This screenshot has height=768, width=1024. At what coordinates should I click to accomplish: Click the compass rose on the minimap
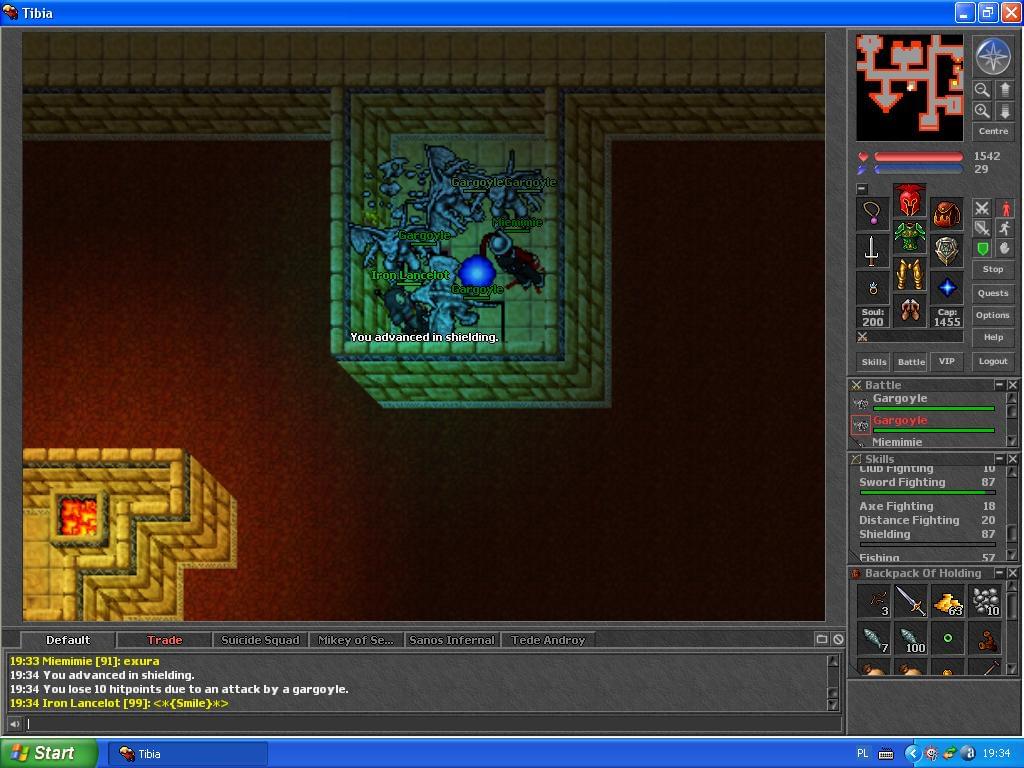coord(993,56)
